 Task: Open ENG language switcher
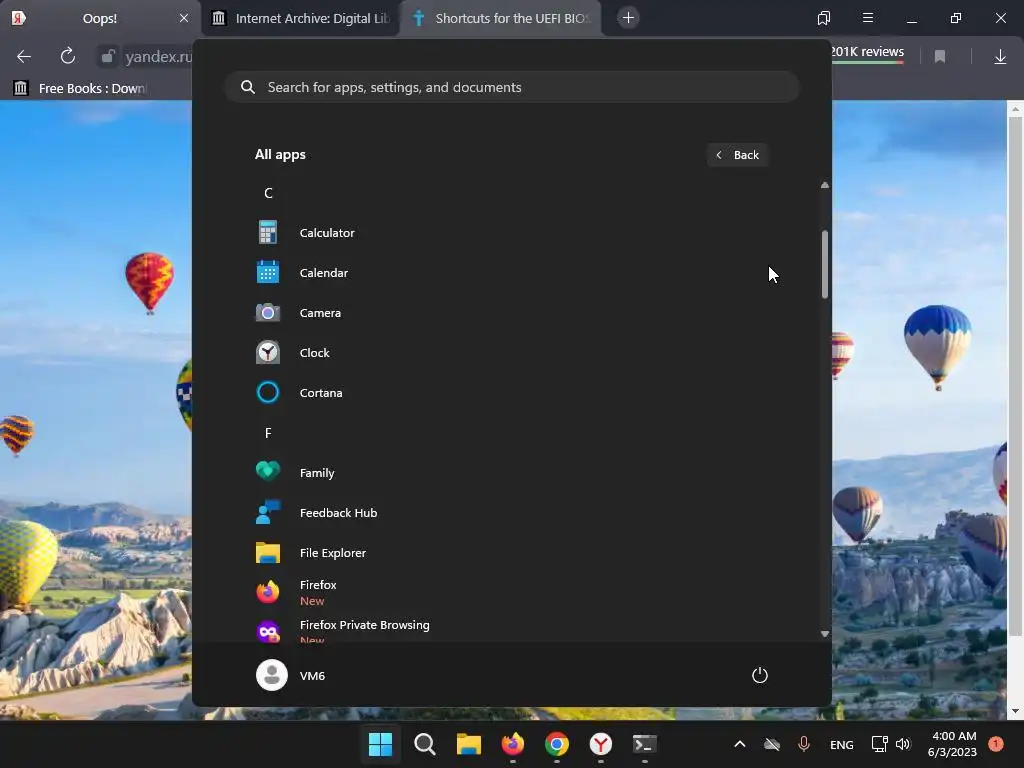[x=841, y=744]
